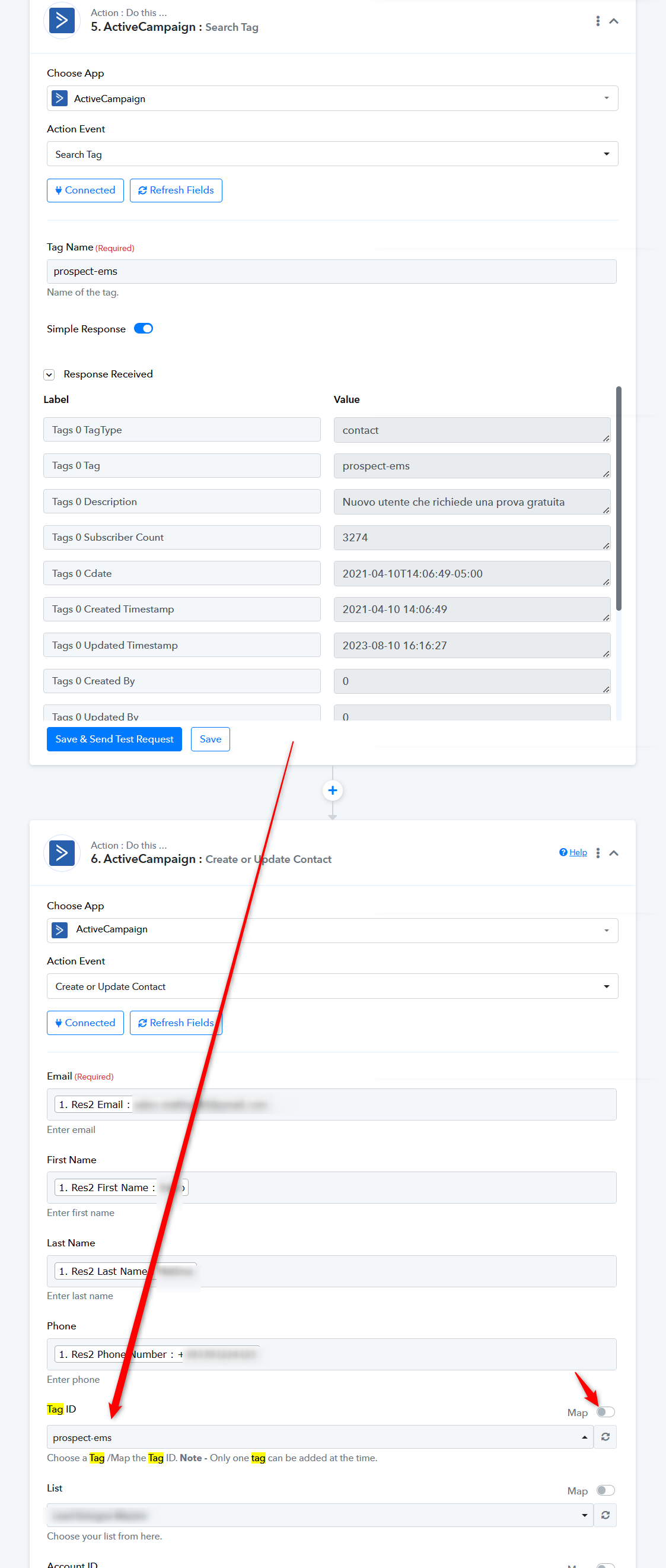Click Email field with Res2 Email
This screenshot has height=1568, width=666.
(x=332, y=1104)
